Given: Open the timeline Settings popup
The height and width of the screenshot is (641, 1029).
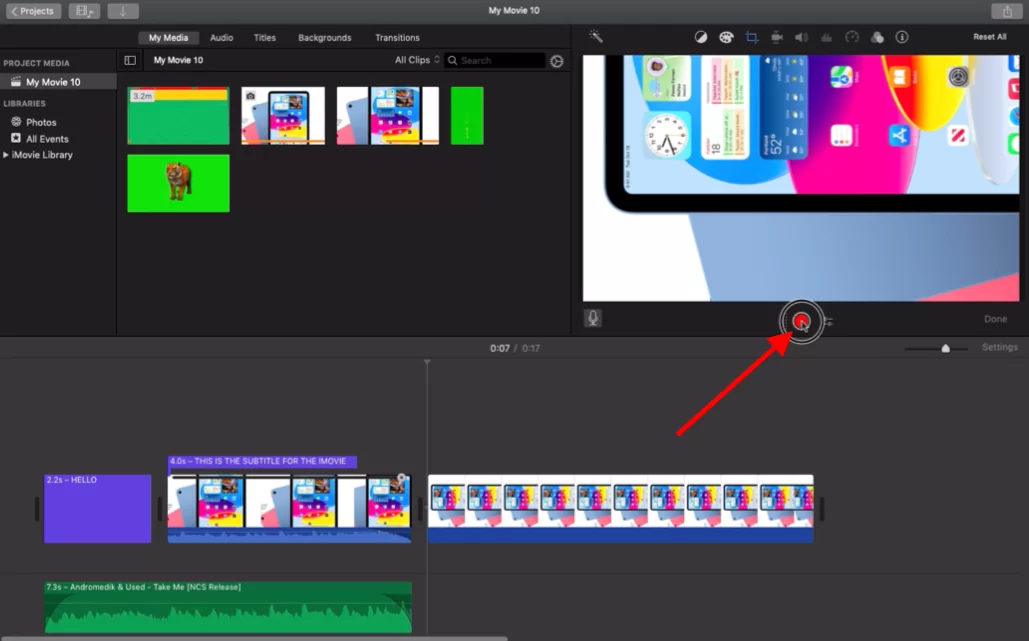Looking at the screenshot, I should 999,347.
